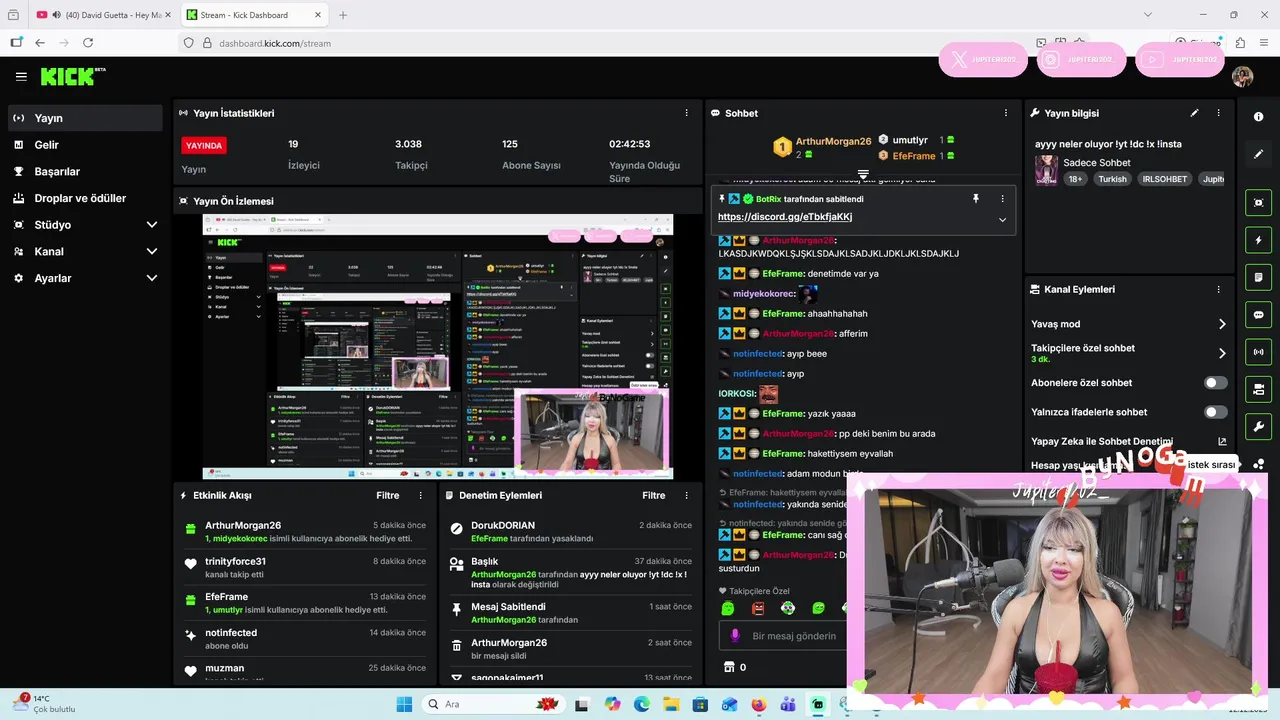The height and width of the screenshot is (720, 1280).
Task: Toggle the stream preview widget icon
Action: [x=1258, y=203]
